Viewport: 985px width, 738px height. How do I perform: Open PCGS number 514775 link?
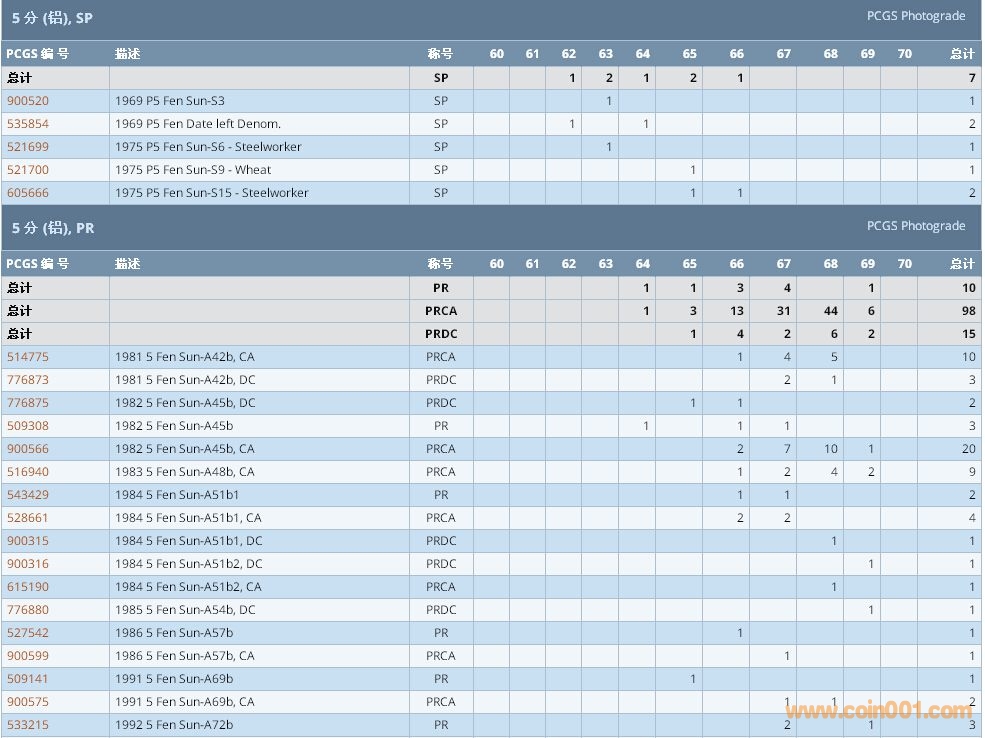(28, 357)
